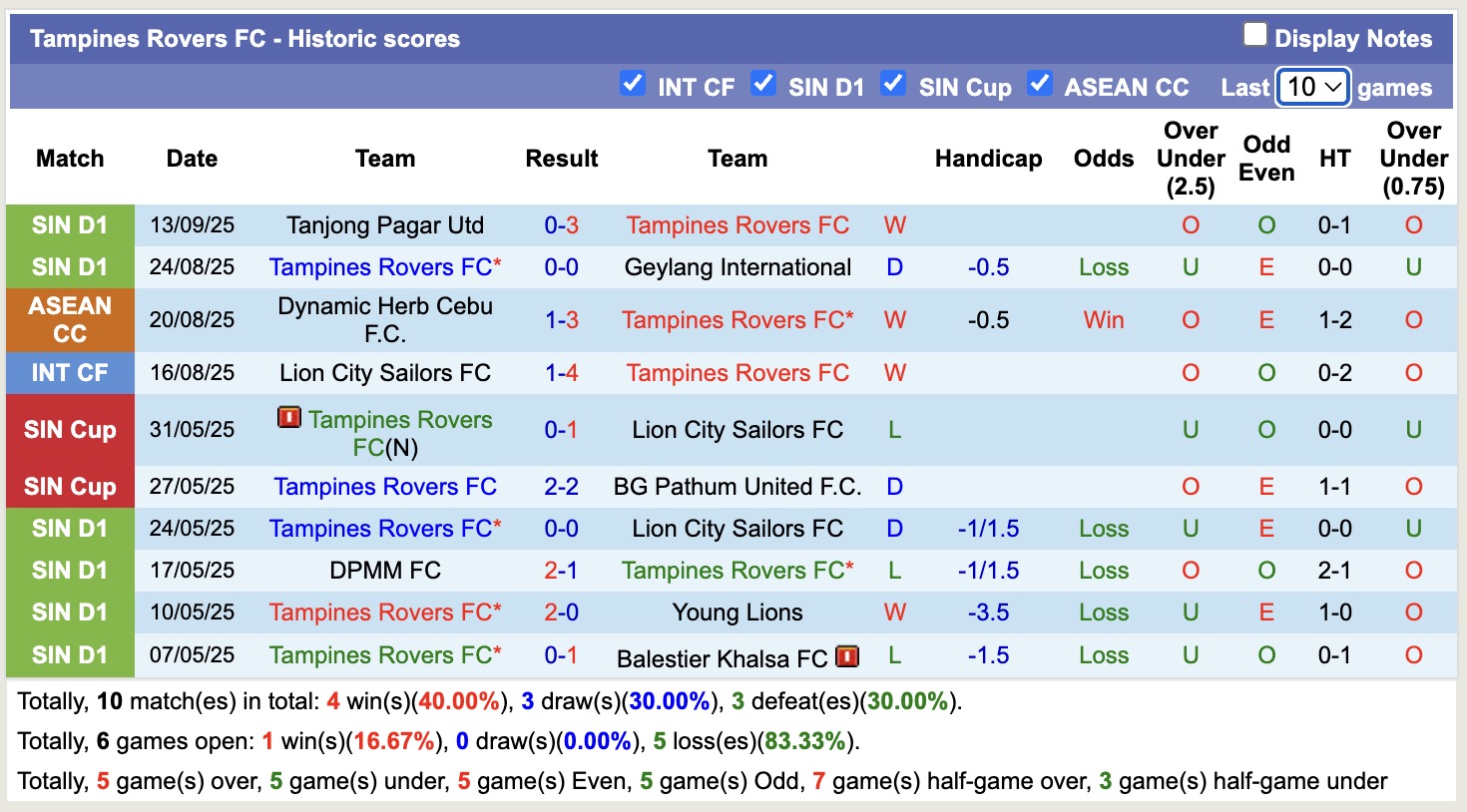Toggle the ASEAN CC checkbox

[x=1040, y=84]
